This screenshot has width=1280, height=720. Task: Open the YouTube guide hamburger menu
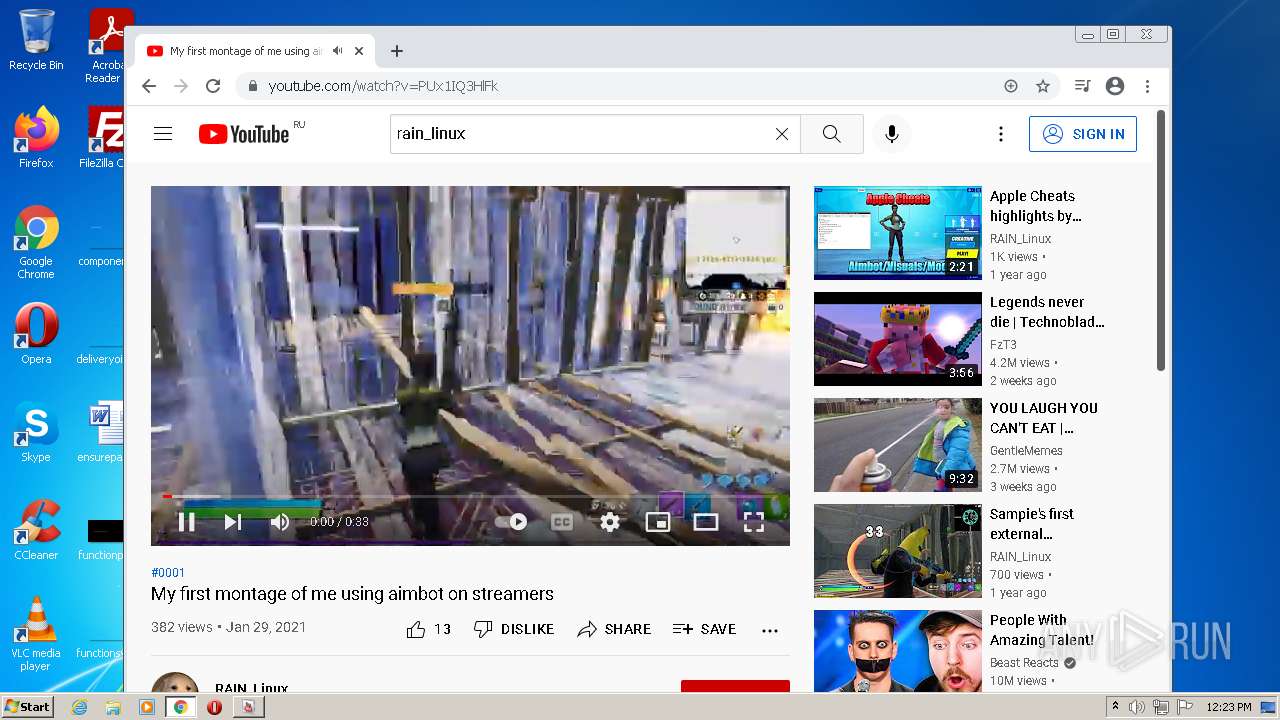pyautogui.click(x=163, y=134)
